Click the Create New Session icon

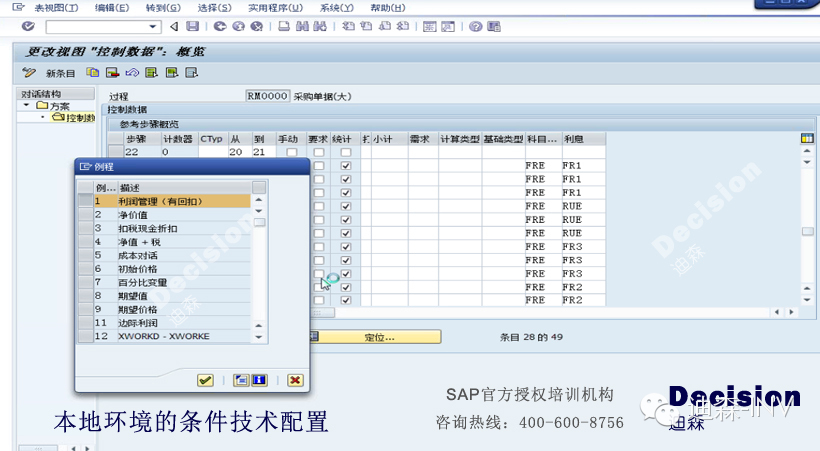430,26
